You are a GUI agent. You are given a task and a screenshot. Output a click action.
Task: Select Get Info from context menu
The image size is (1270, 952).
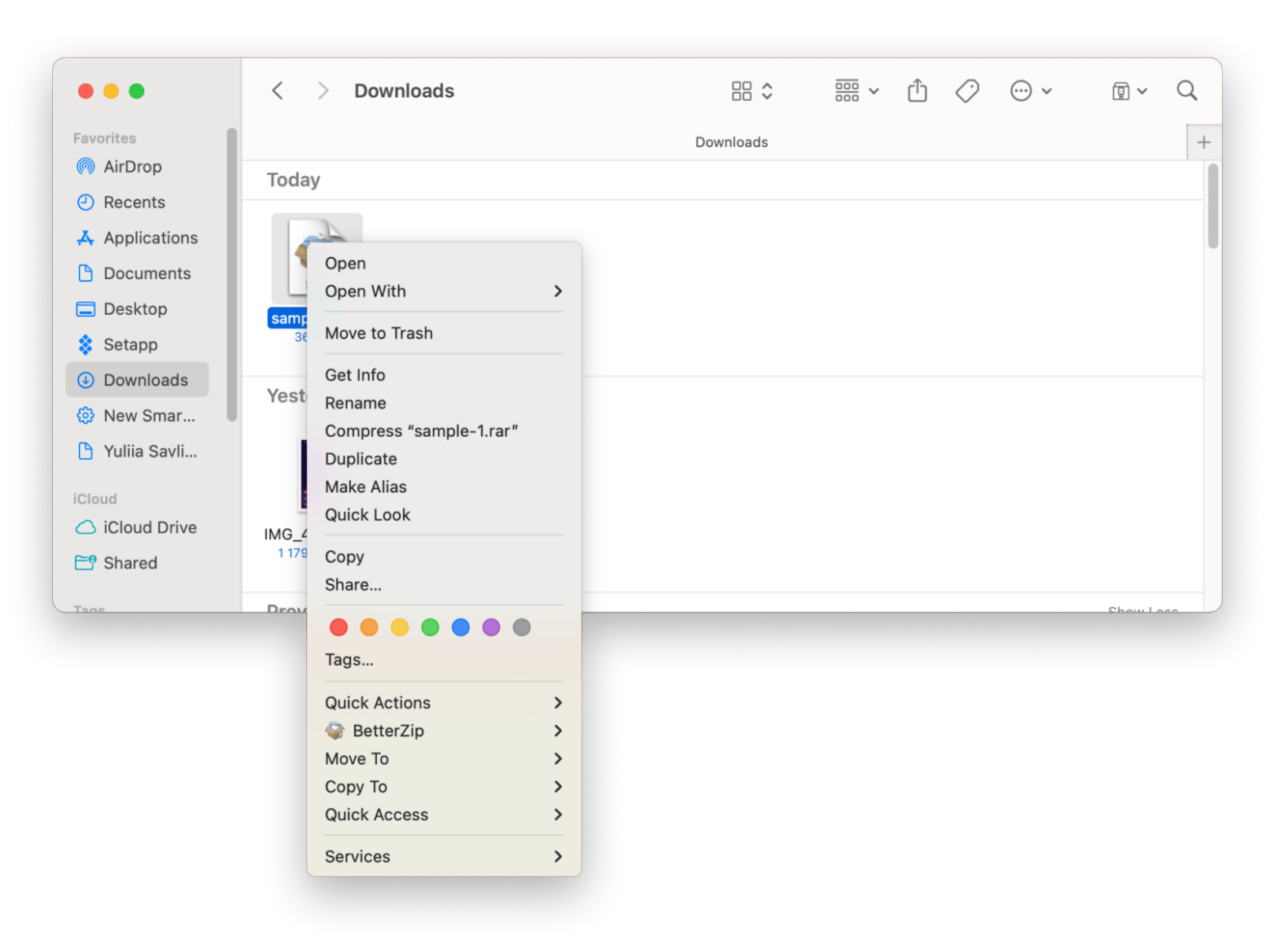click(355, 375)
